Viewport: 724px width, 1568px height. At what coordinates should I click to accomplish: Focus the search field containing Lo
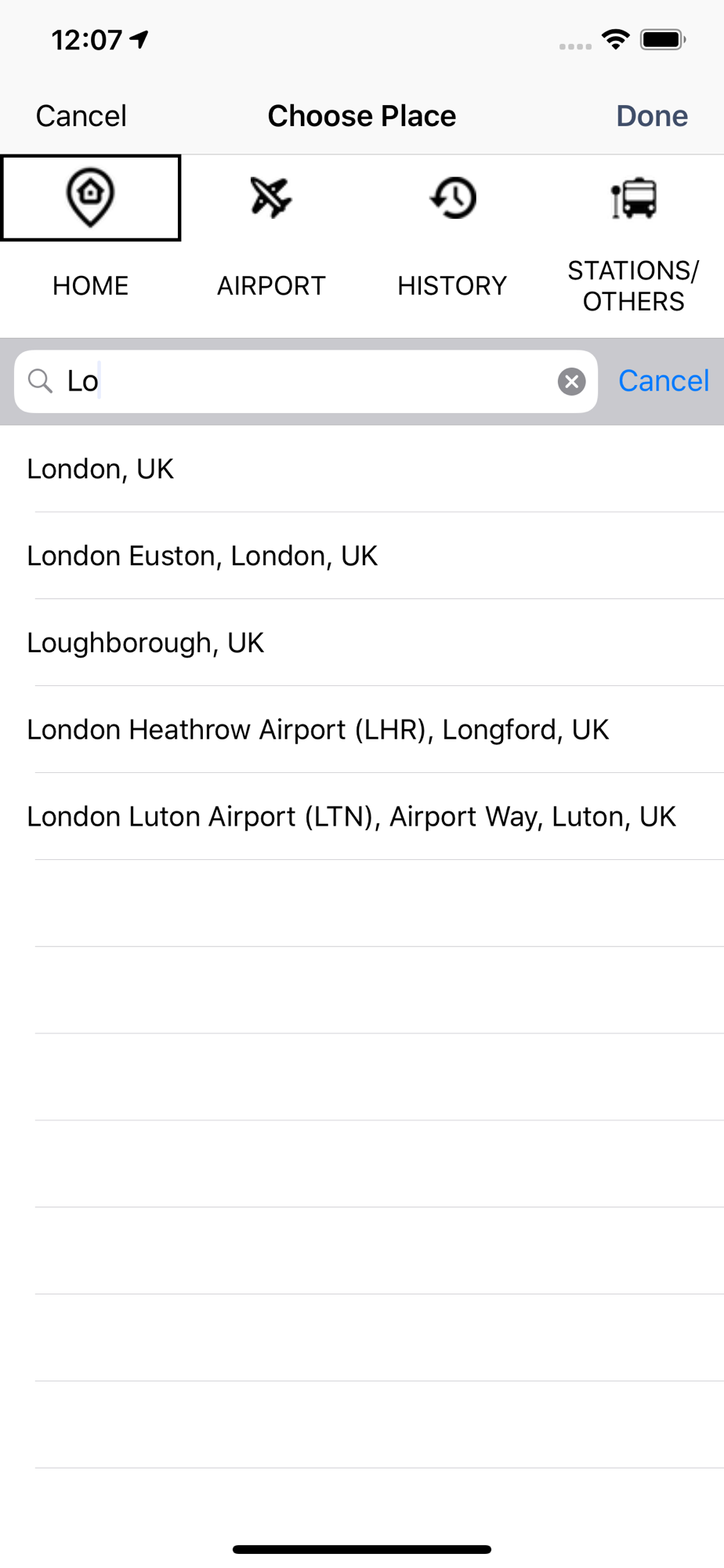[306, 382]
